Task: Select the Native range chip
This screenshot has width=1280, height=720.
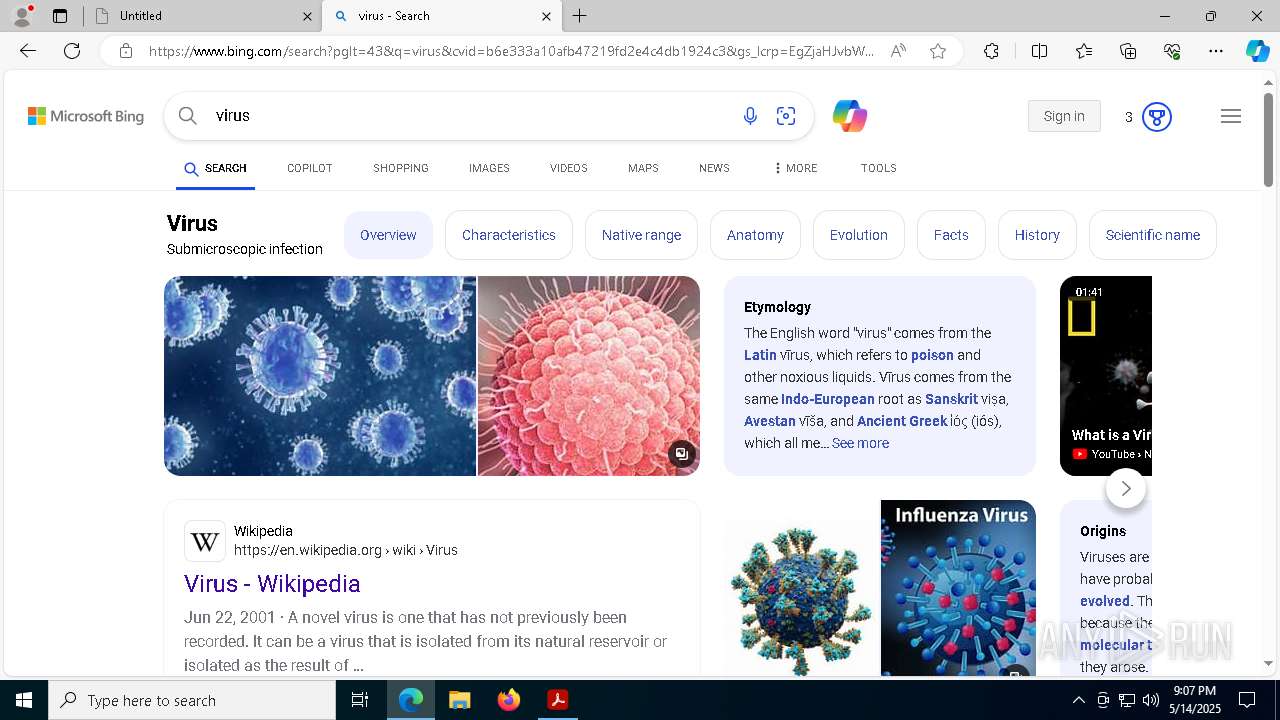Action: [x=641, y=235]
